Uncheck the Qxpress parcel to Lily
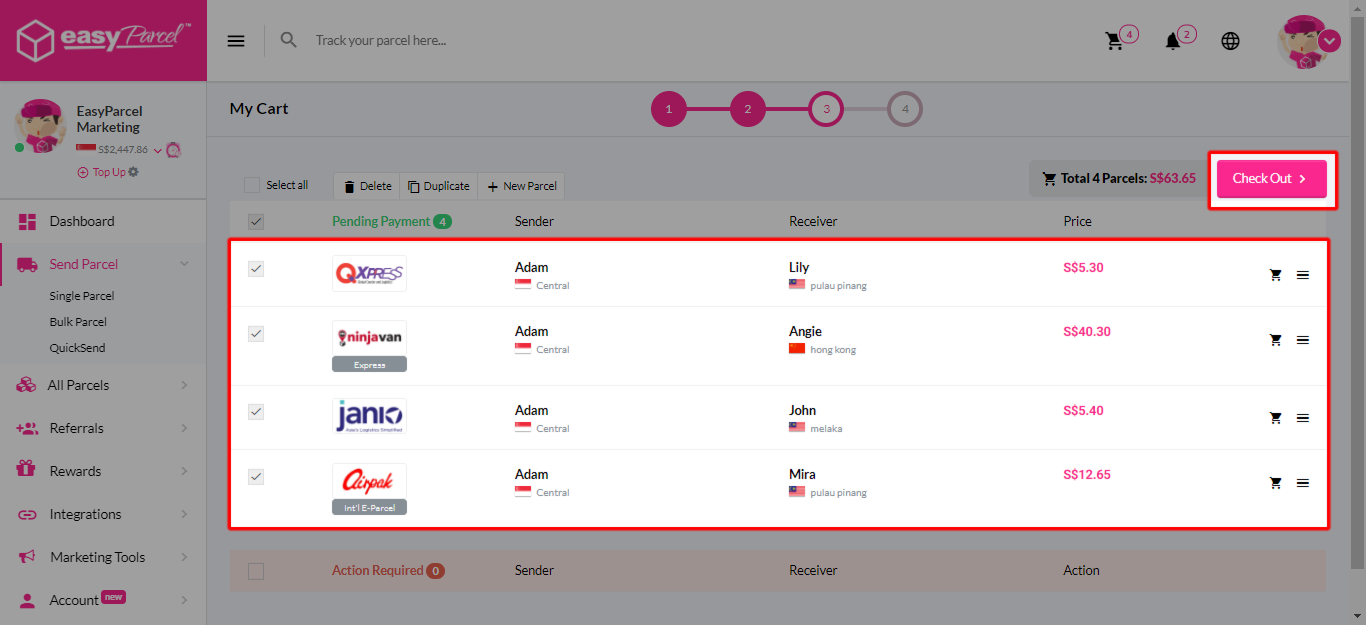Screen dimensions: 1366x625 [x=256, y=269]
